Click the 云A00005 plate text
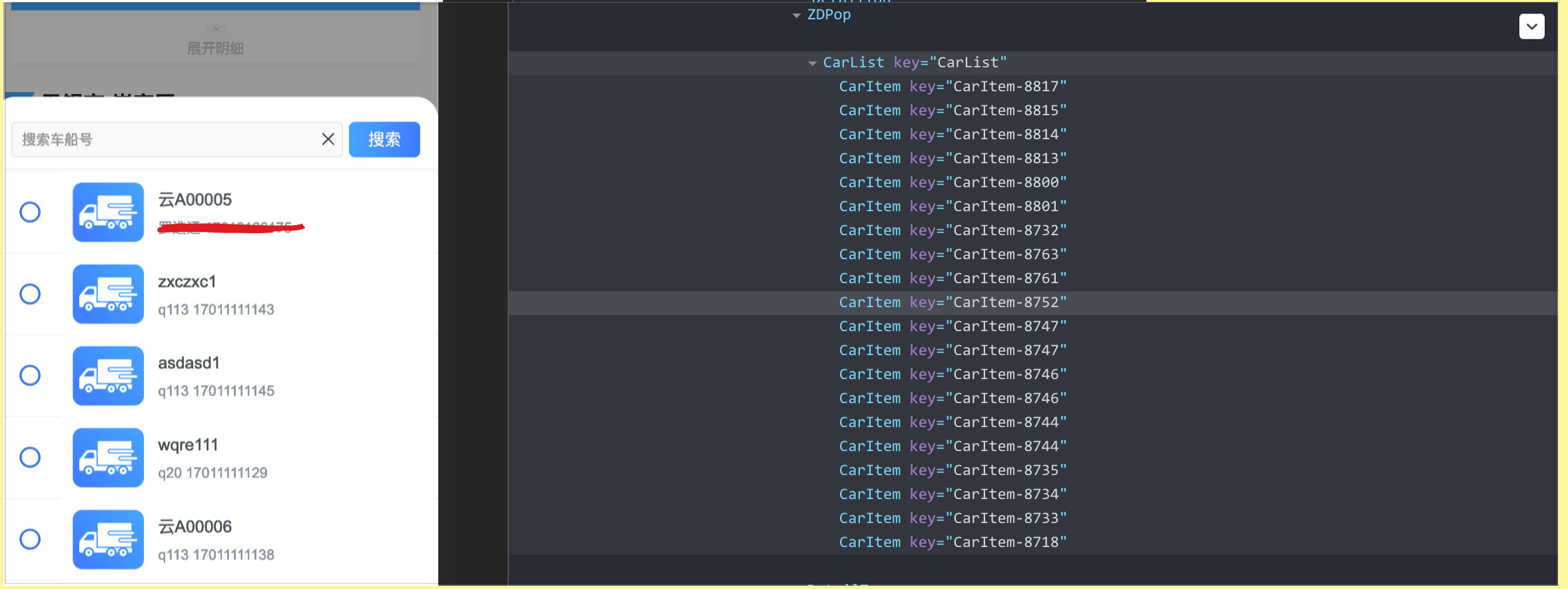 [195, 200]
